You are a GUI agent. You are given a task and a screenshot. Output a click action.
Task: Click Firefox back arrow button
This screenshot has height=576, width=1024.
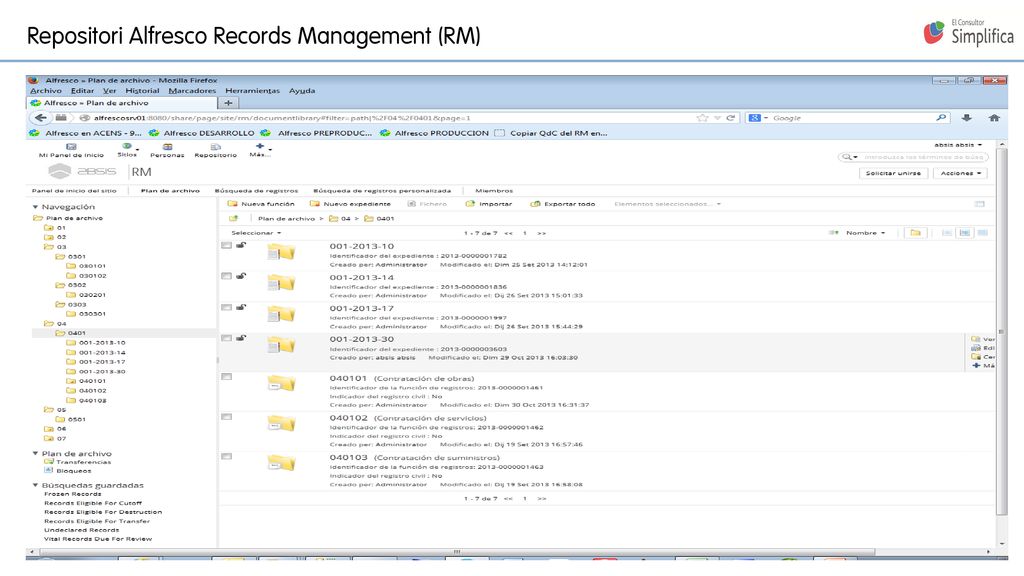(x=40, y=118)
